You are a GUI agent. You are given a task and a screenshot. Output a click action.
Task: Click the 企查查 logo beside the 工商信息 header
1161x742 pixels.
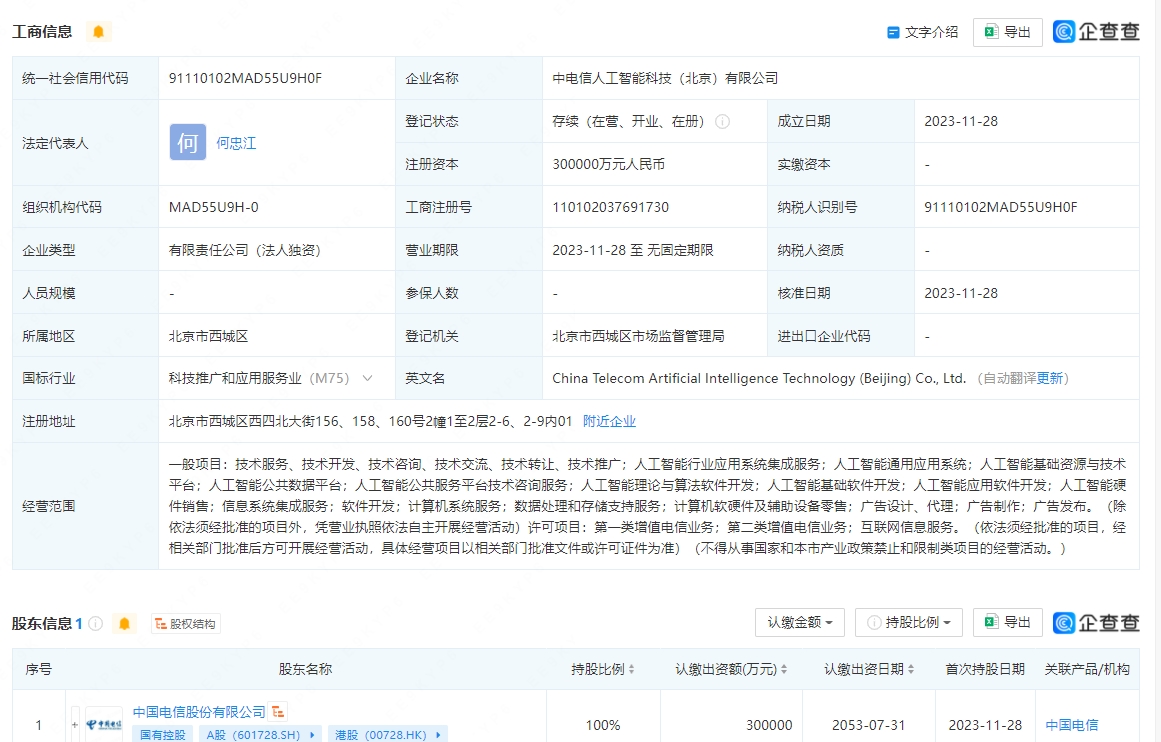tap(1096, 32)
